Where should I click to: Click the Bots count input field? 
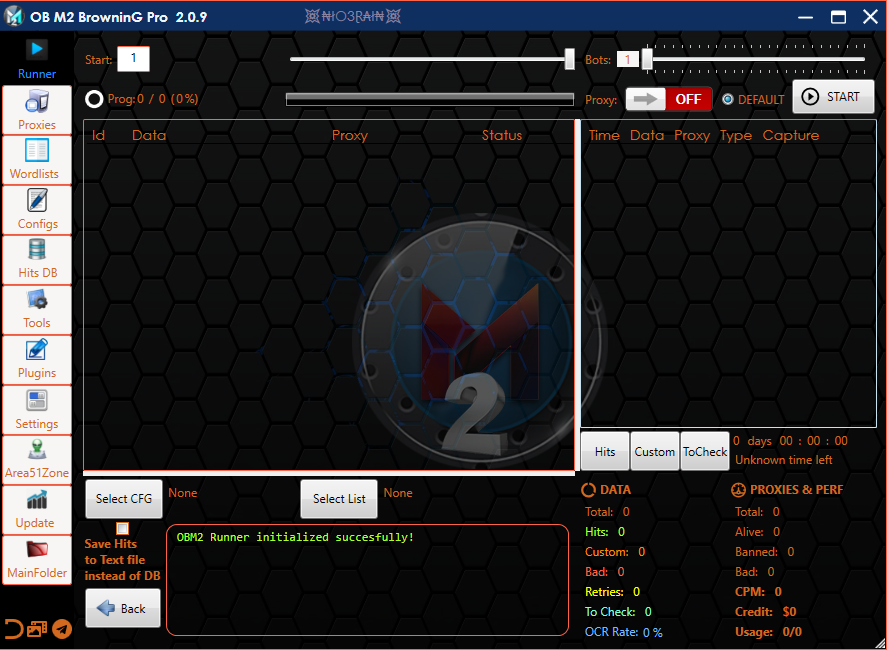pos(627,59)
